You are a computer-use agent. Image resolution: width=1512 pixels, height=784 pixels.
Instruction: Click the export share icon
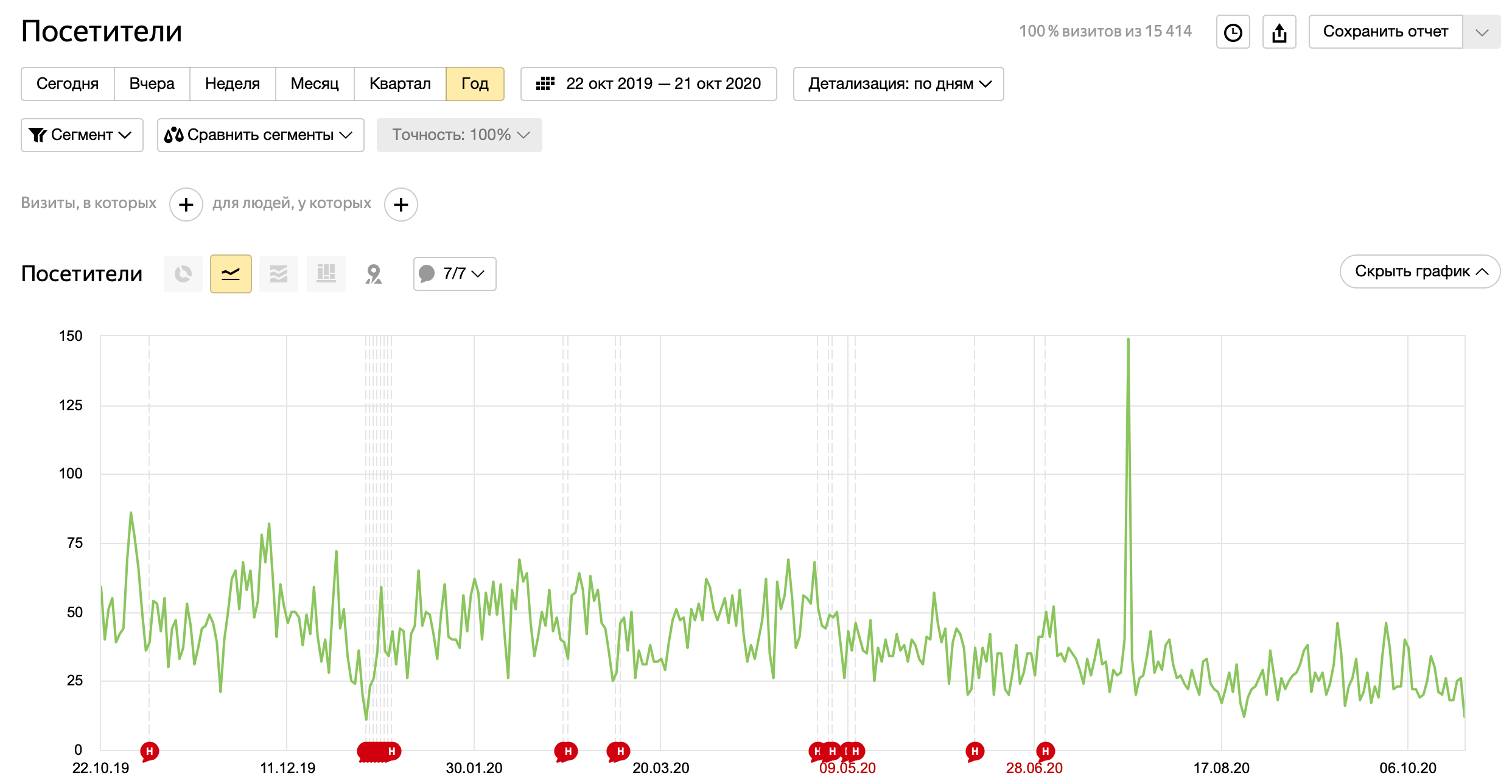[x=1279, y=32]
